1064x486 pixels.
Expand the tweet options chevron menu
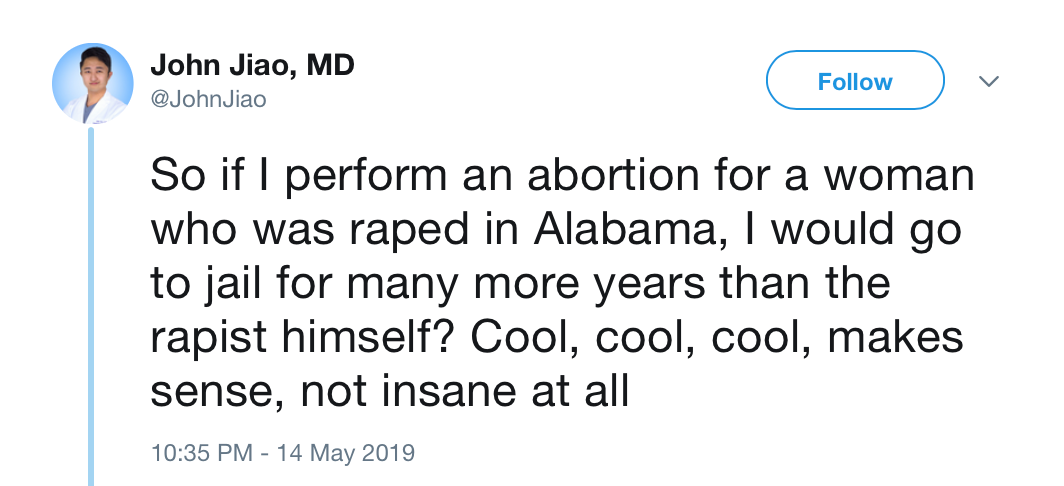pos(988,81)
